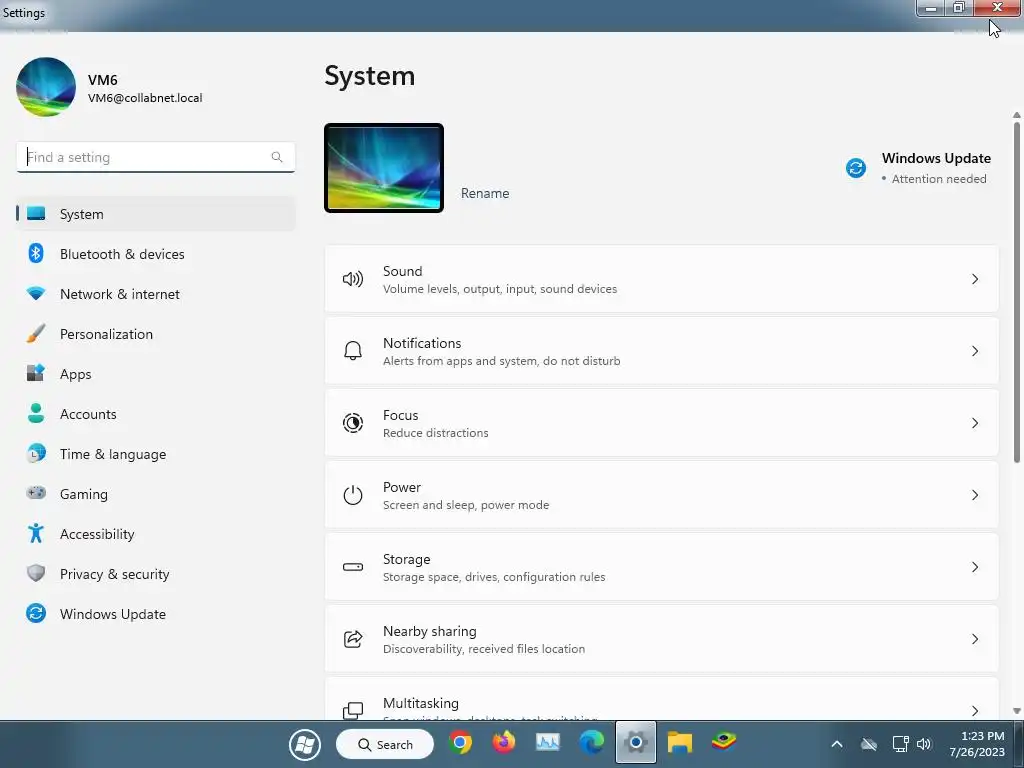This screenshot has width=1024, height=768.
Task: Expand the Storage row chevron
Action: click(x=974, y=567)
